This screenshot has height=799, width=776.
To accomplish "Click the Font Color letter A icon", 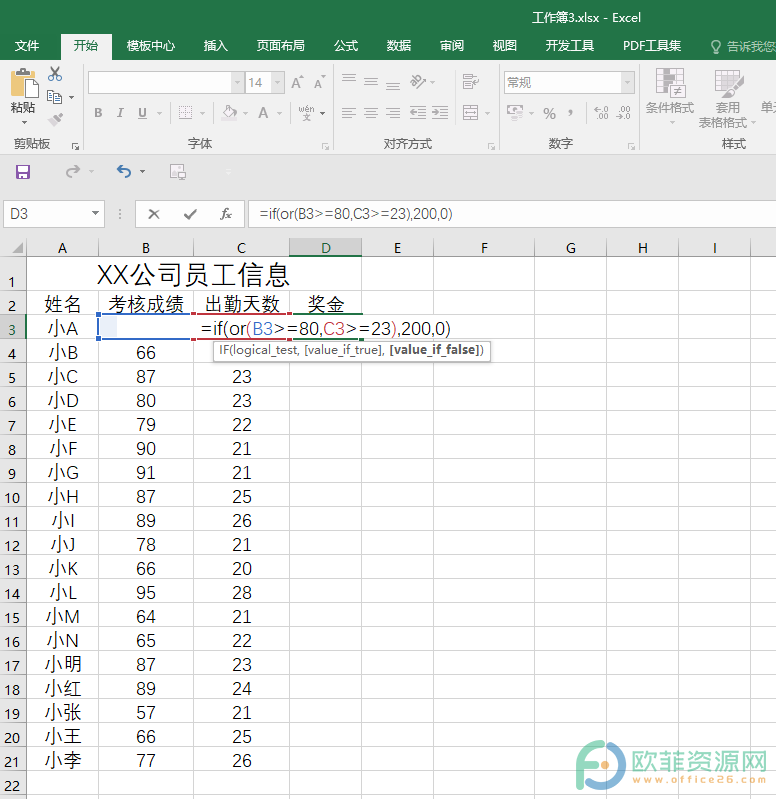I will pos(263,113).
